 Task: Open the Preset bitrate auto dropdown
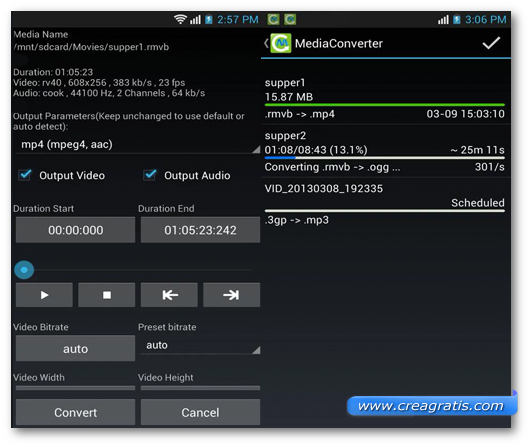point(200,345)
